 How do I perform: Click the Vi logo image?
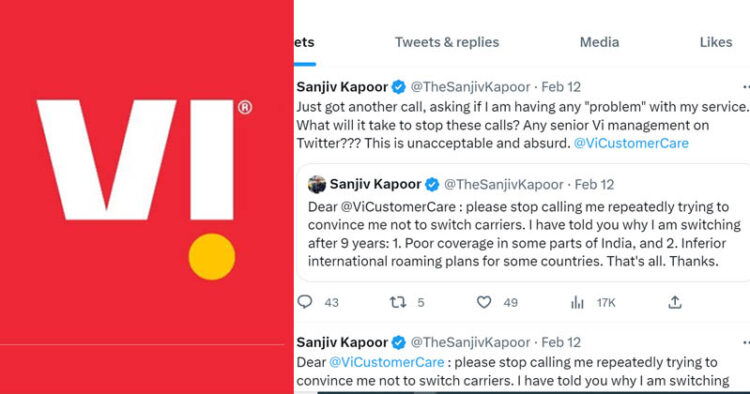[144, 189]
